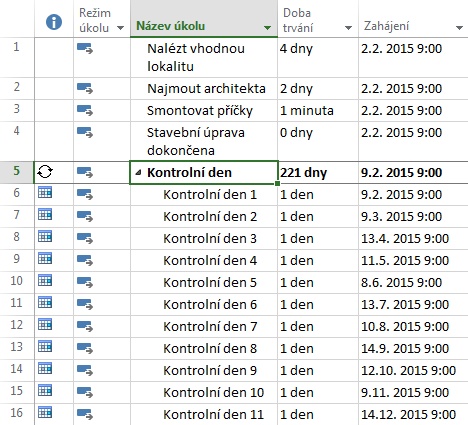Click the 1 minuta duration cell
This screenshot has width=468, height=425.
pos(318,111)
